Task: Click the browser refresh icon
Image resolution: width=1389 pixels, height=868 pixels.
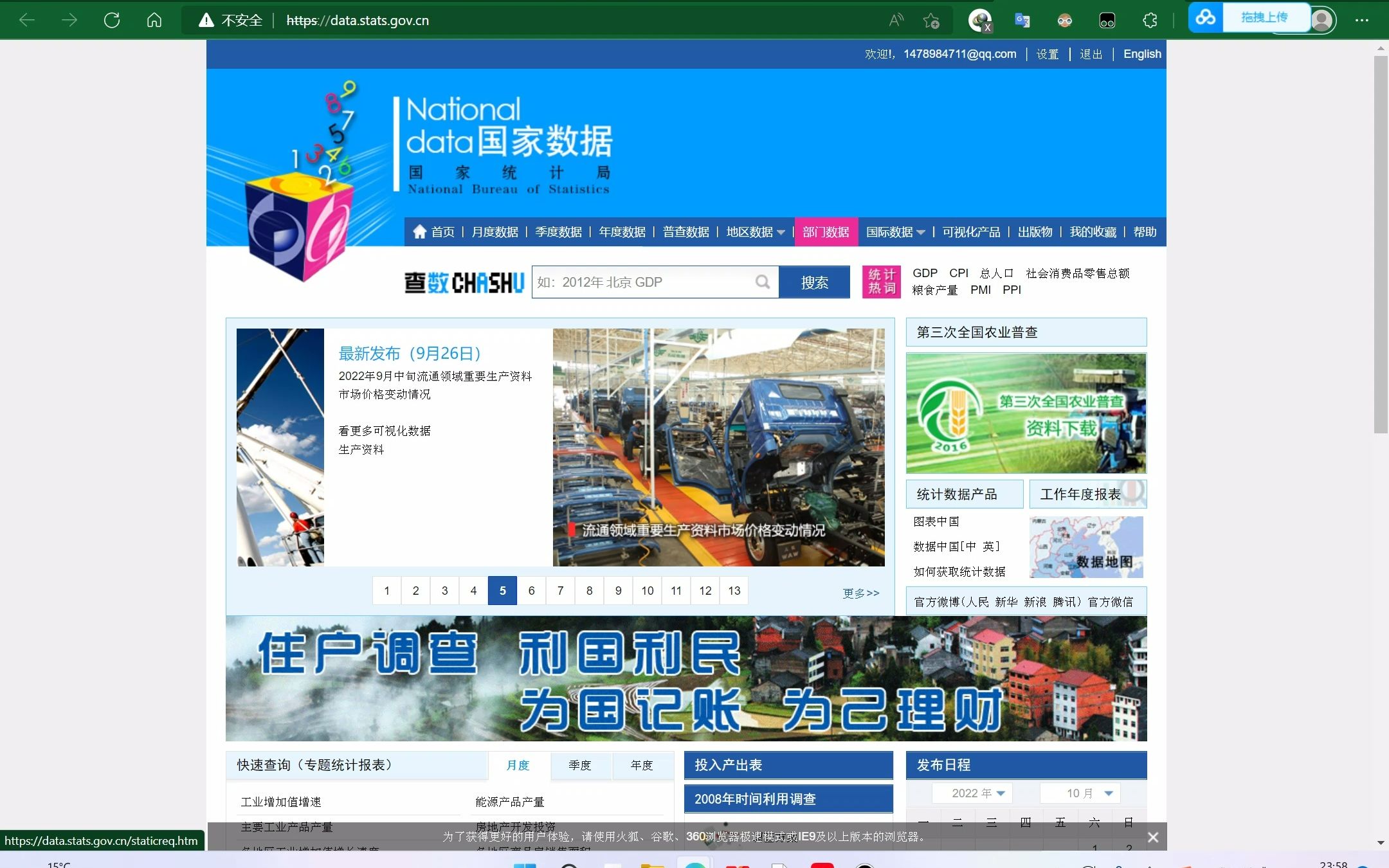Action: click(112, 20)
